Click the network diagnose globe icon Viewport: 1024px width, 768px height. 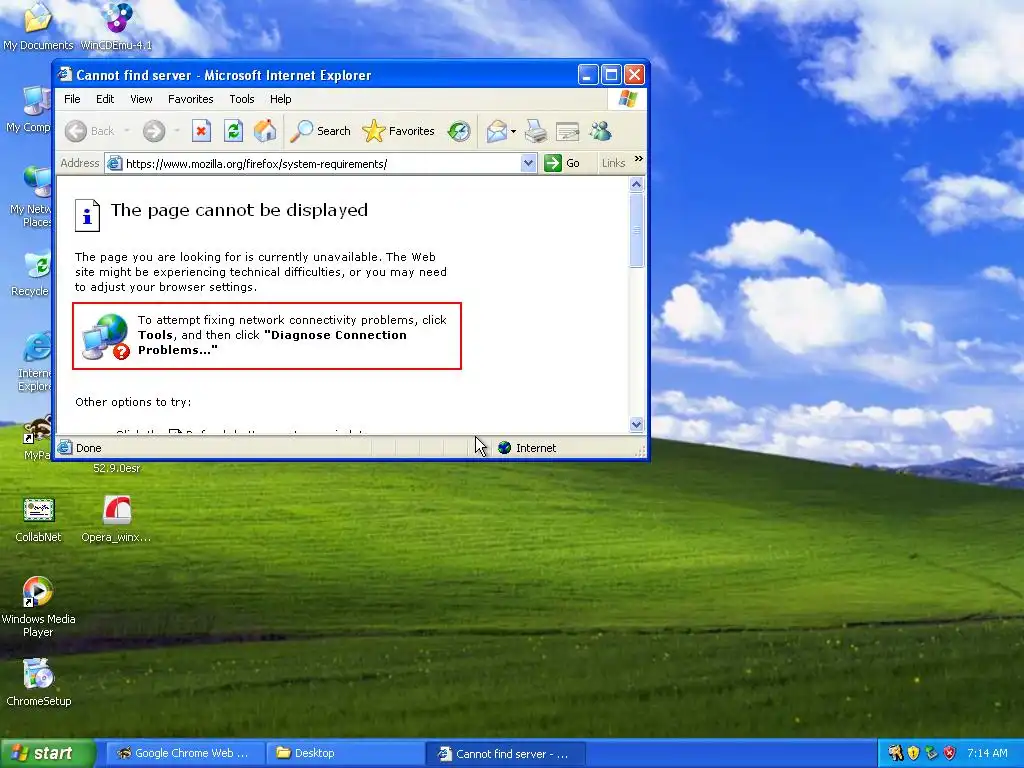(x=105, y=336)
